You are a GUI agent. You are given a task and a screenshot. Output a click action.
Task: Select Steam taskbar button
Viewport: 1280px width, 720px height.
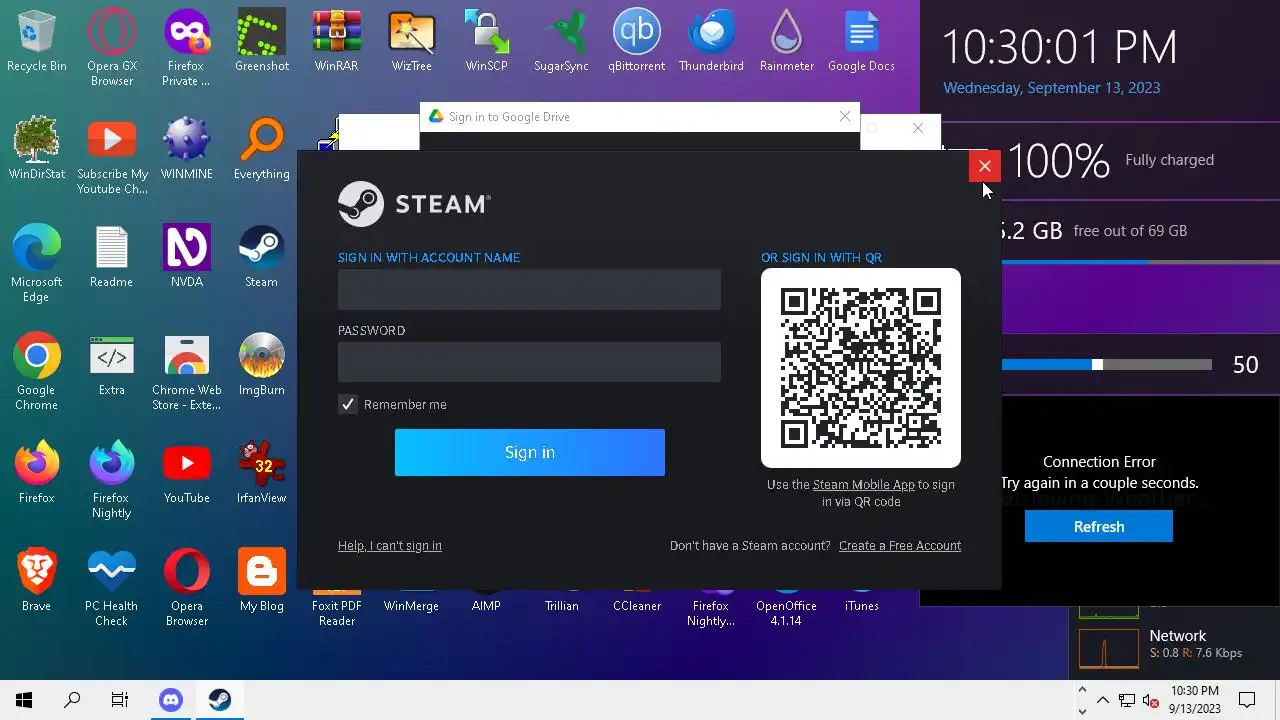(220, 700)
